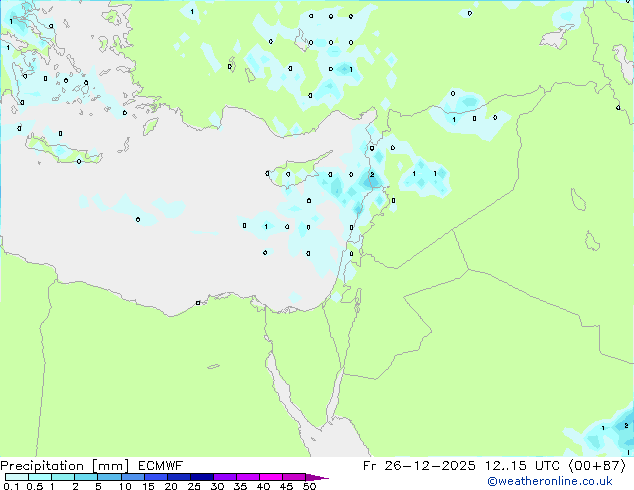The image size is (634, 490).
Task: Click the legend scale label '0.5'
Action: point(34,486)
